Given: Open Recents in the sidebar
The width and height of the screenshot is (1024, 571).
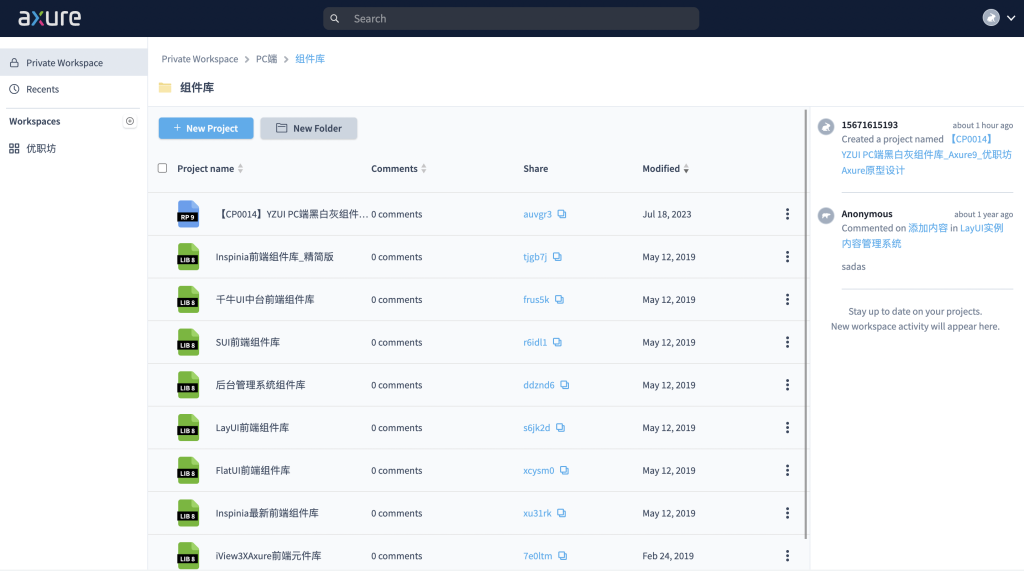Looking at the screenshot, I should tap(42, 89).
